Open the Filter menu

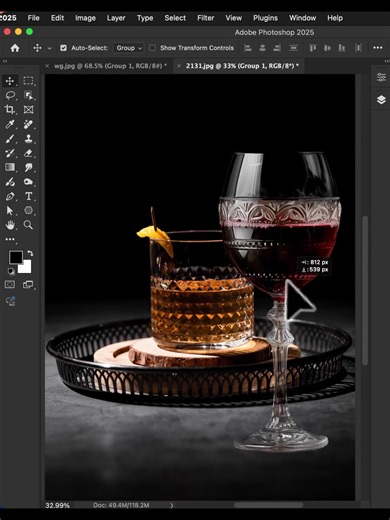pyautogui.click(x=206, y=18)
